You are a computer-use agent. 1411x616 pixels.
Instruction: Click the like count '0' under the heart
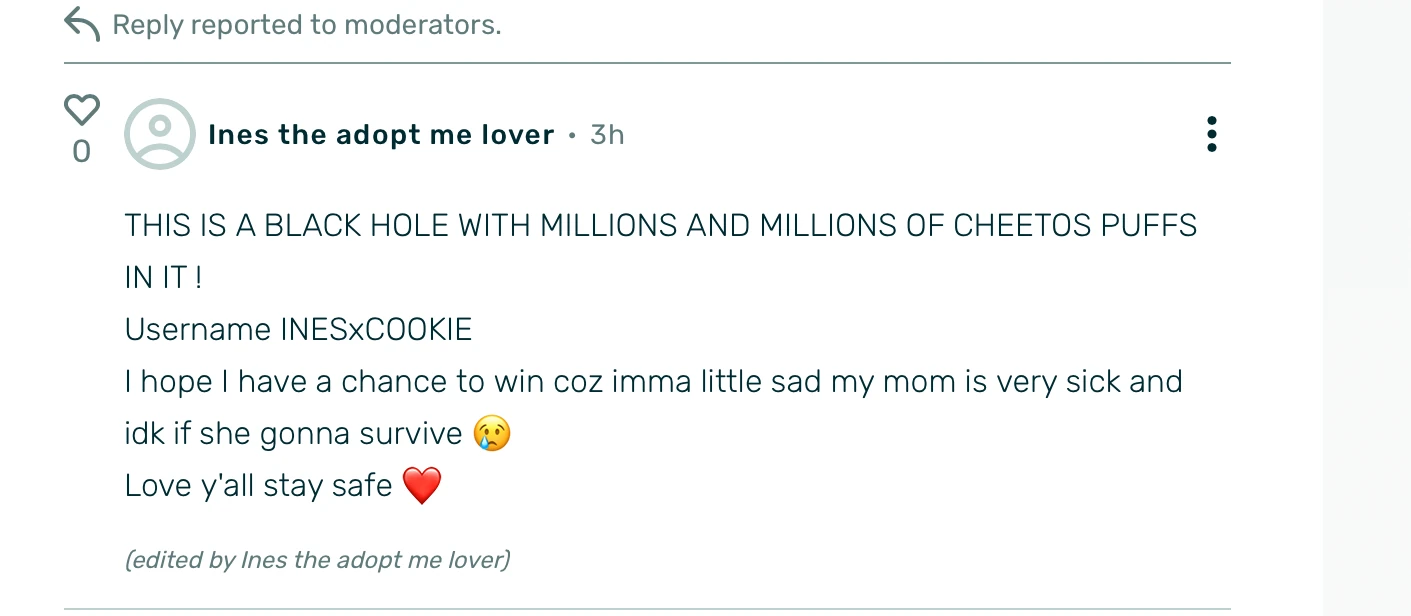click(x=81, y=152)
